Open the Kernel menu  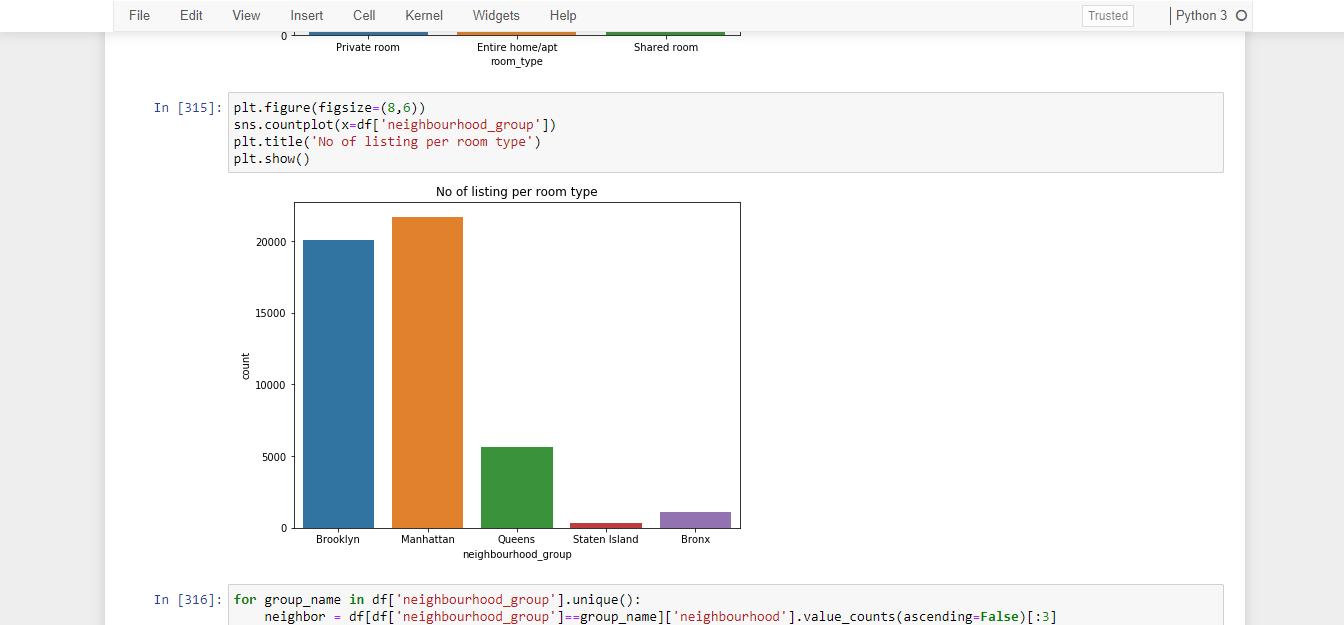coord(424,15)
